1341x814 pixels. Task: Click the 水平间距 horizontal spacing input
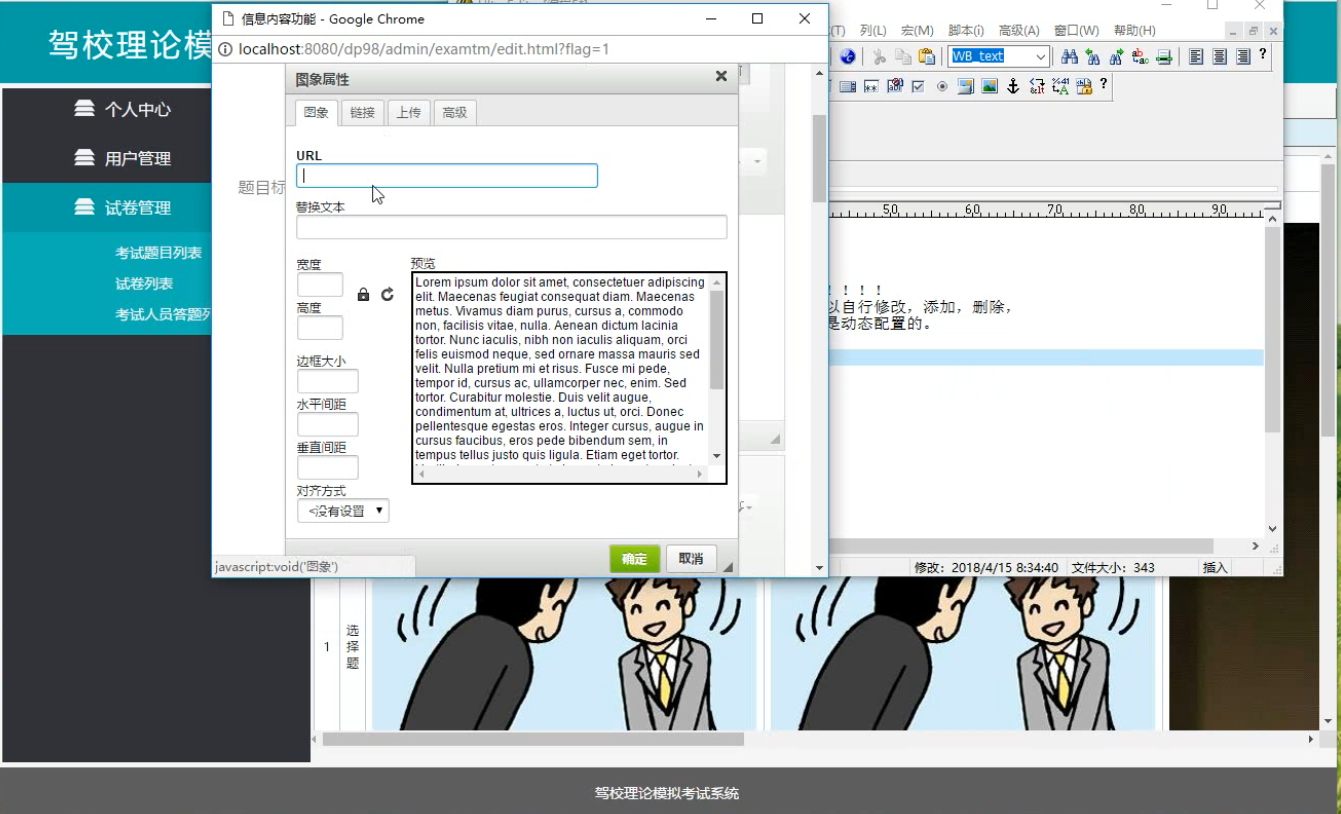(327, 425)
